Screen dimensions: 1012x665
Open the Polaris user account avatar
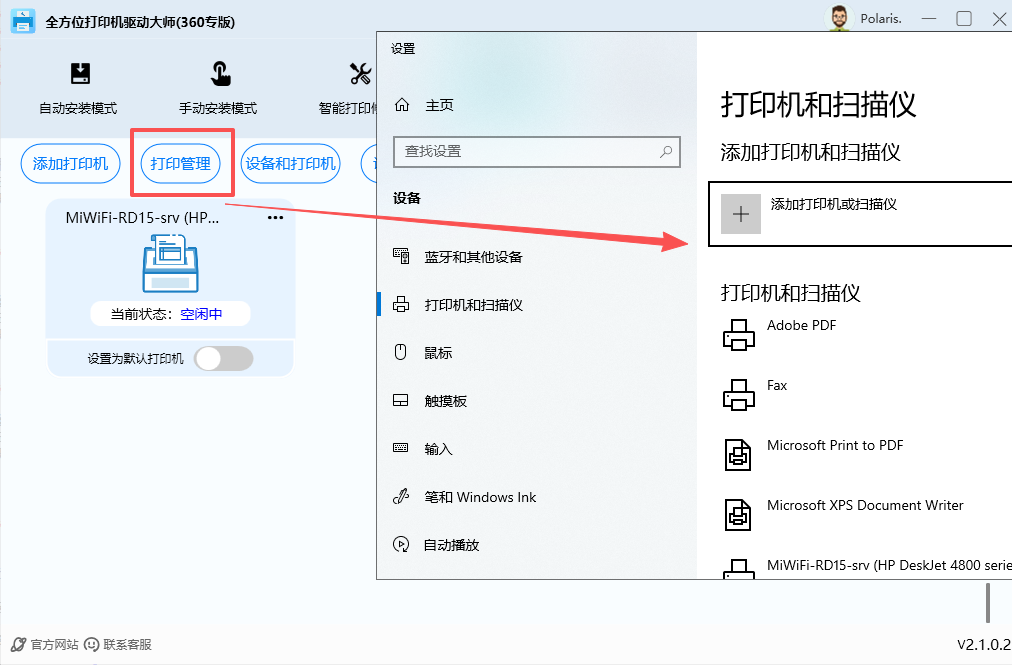[839, 18]
